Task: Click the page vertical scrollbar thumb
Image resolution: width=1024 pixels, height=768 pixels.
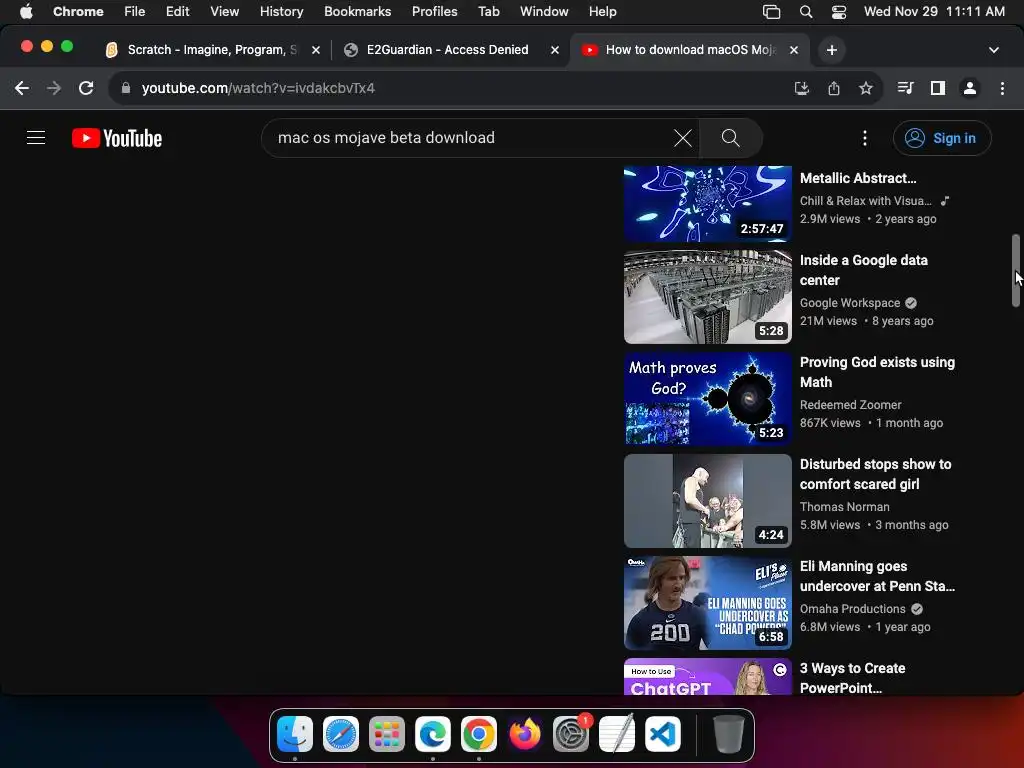Action: [1016, 270]
